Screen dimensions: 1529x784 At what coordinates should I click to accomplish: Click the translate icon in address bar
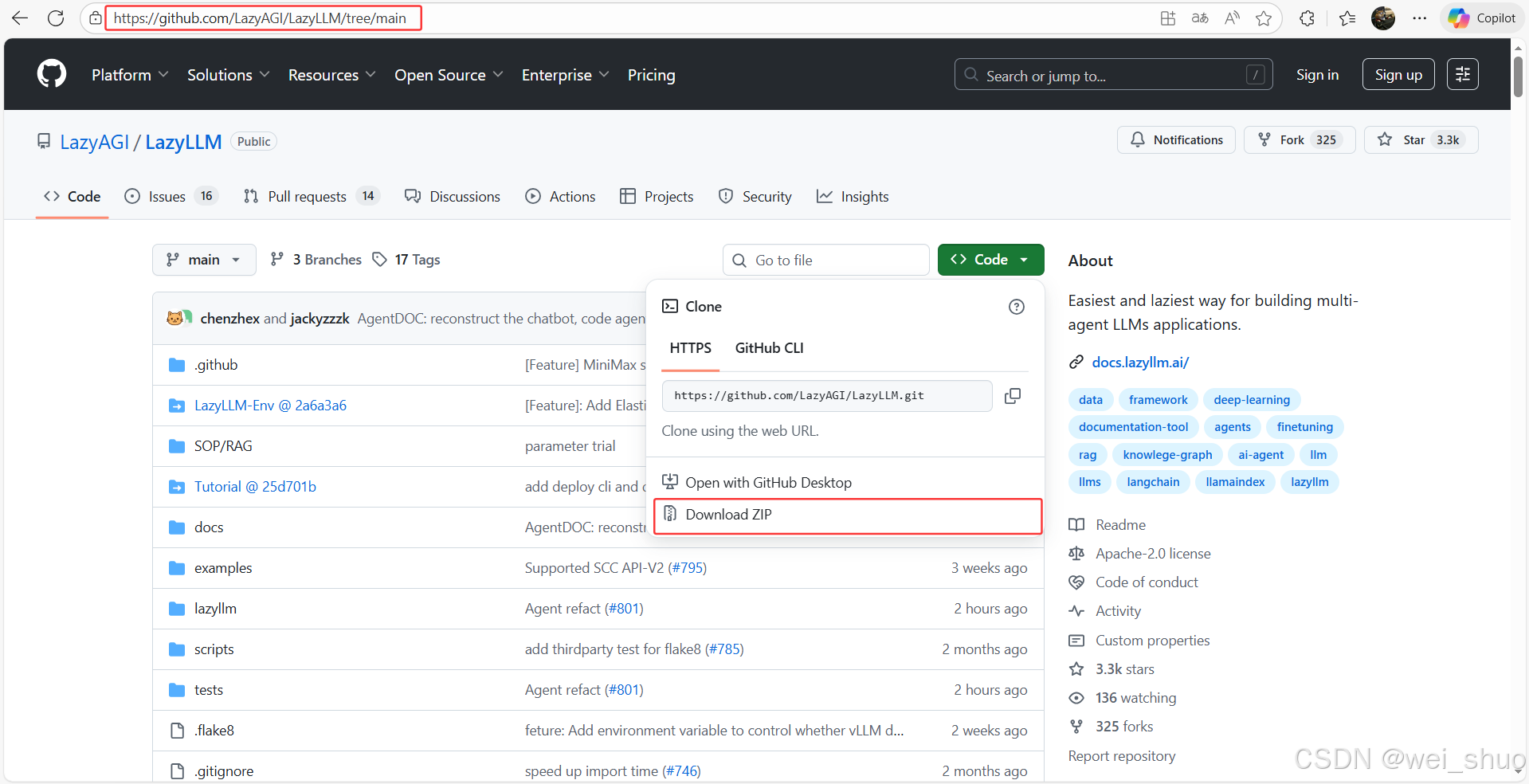coord(1200,18)
